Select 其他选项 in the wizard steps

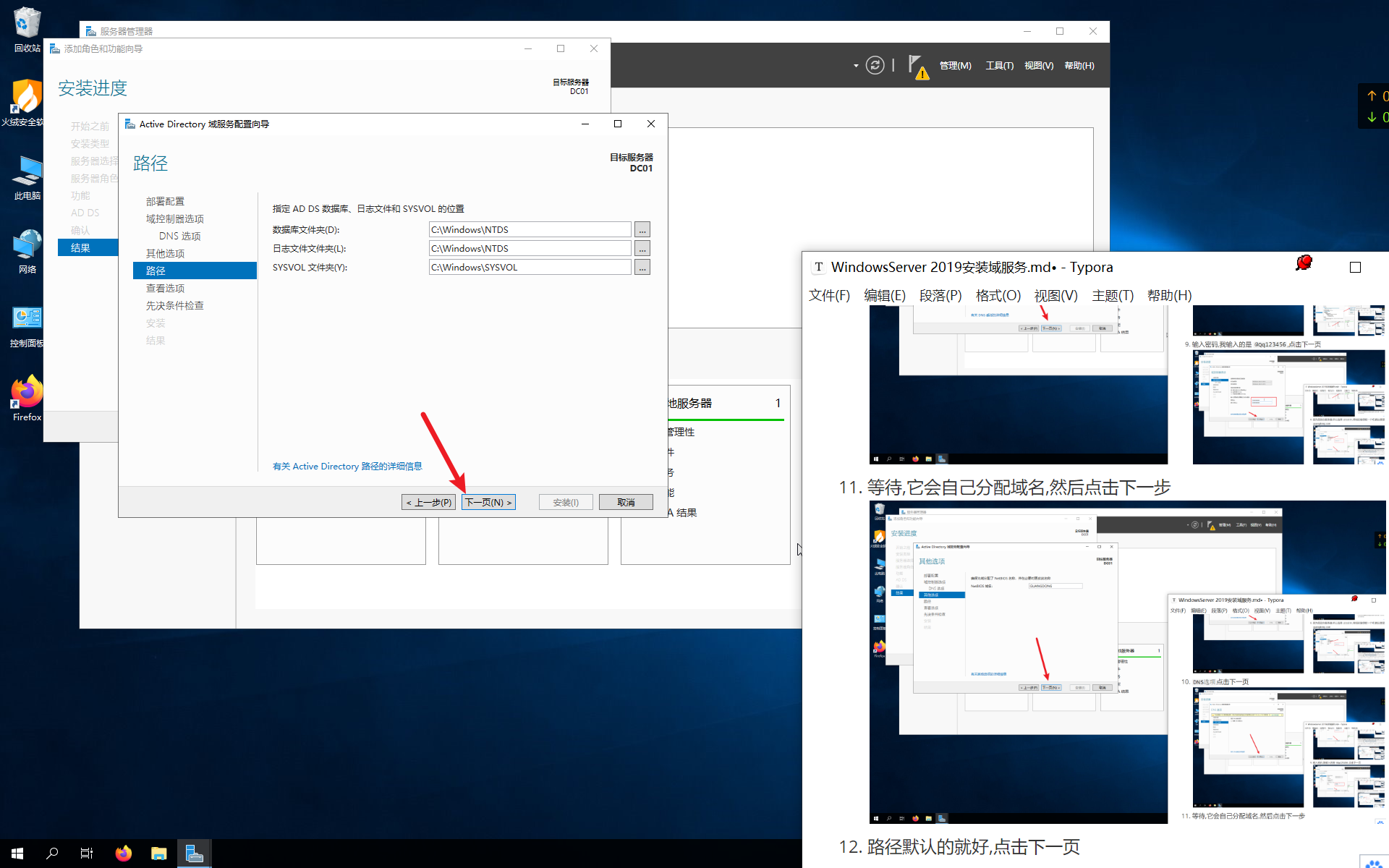point(165,254)
